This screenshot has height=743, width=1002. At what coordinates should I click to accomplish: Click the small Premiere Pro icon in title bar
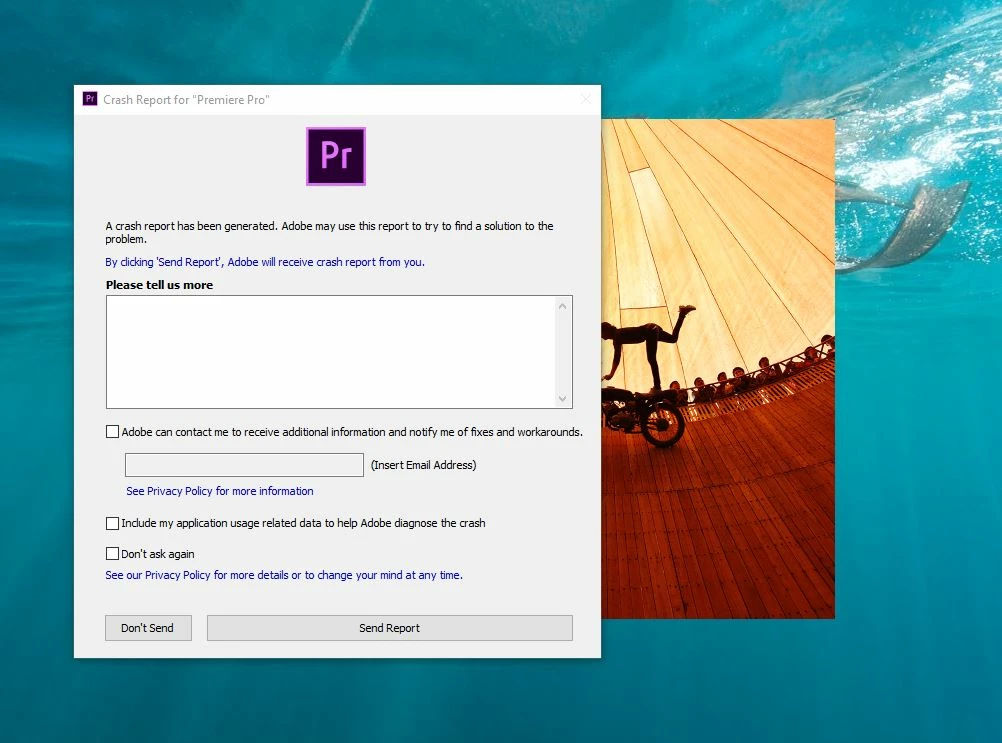[x=90, y=99]
